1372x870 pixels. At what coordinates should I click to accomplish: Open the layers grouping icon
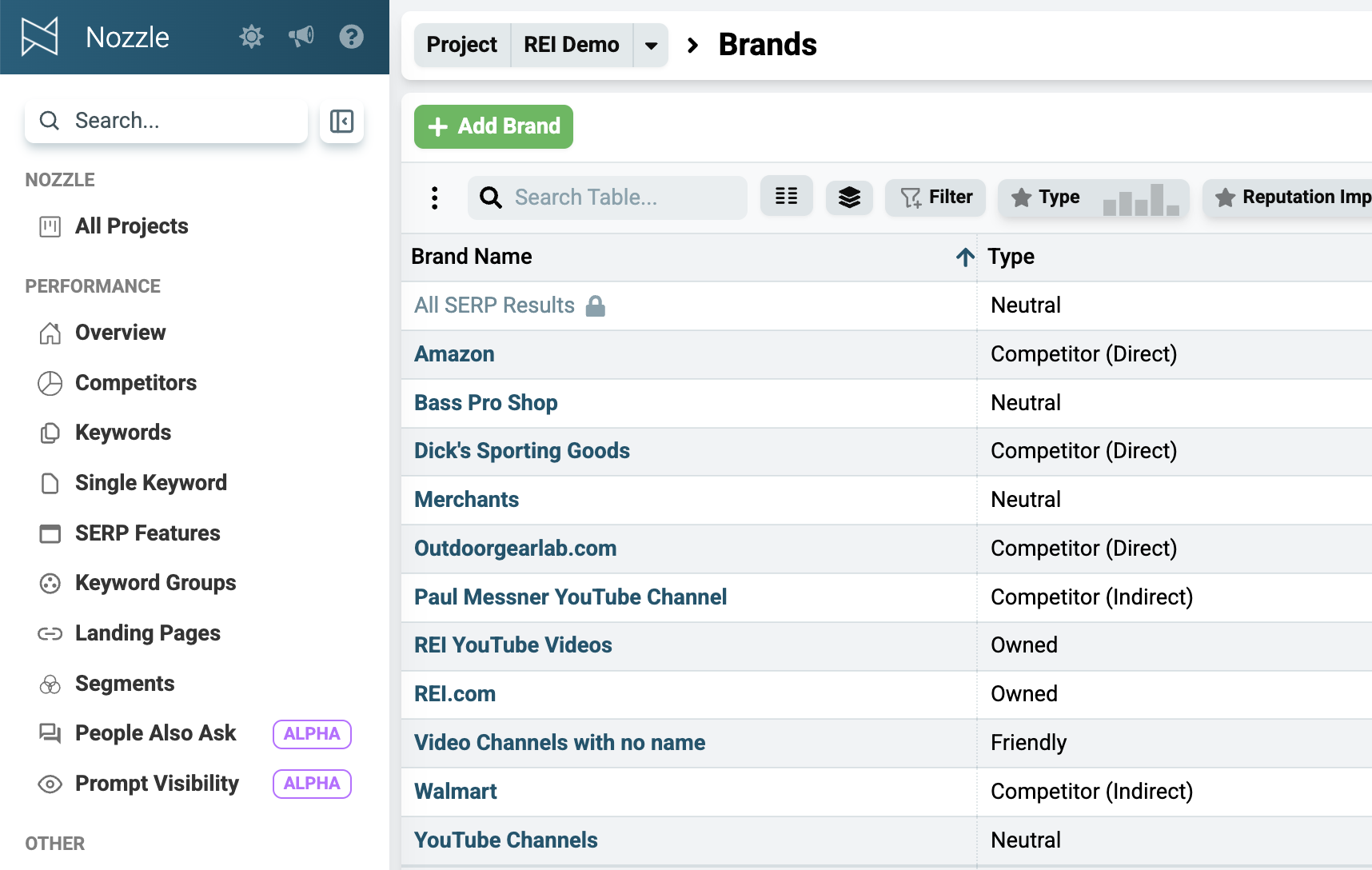click(x=849, y=197)
